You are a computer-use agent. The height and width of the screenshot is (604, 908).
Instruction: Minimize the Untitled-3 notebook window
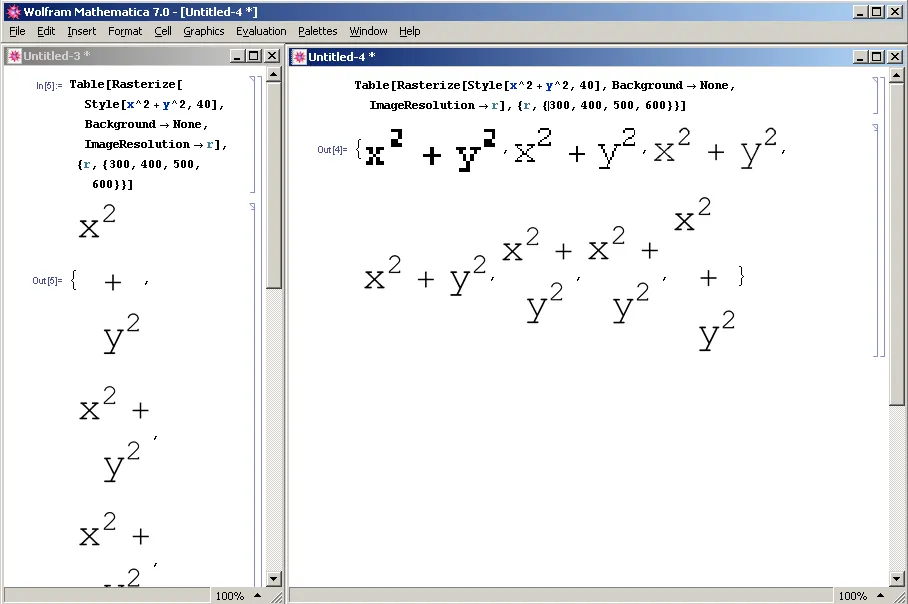pyautogui.click(x=237, y=56)
